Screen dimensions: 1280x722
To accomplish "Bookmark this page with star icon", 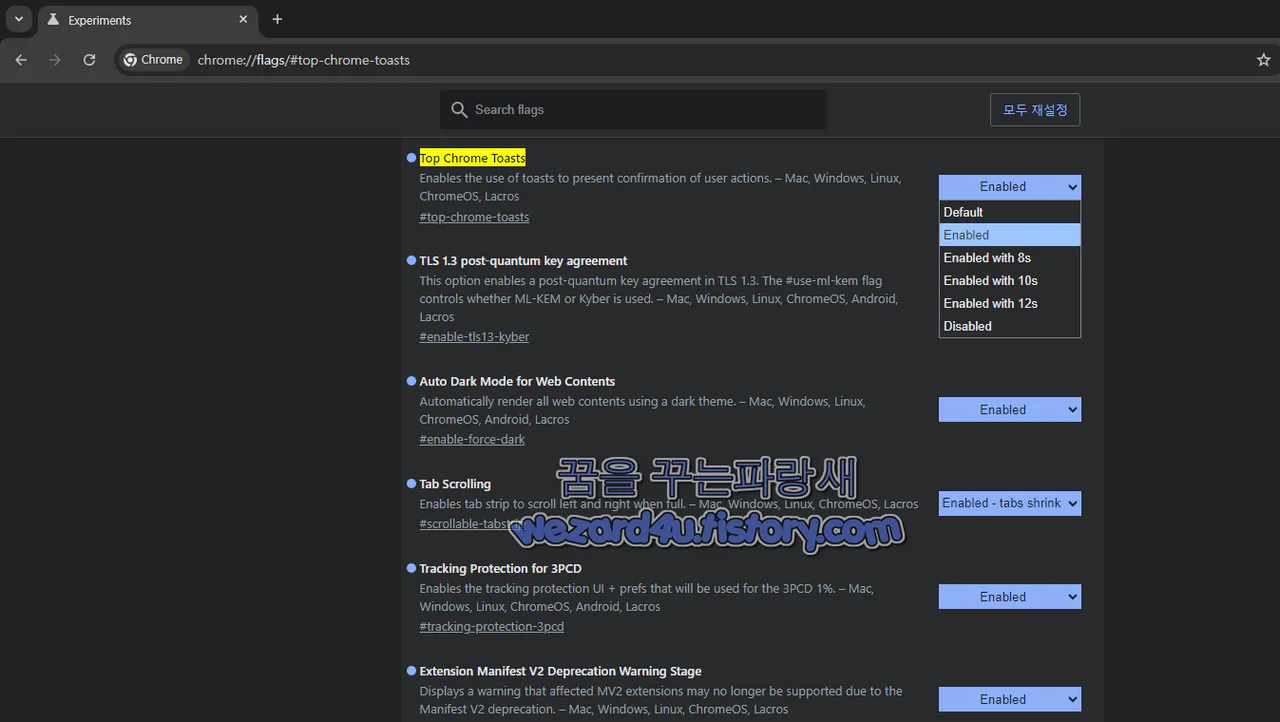I will (1263, 60).
